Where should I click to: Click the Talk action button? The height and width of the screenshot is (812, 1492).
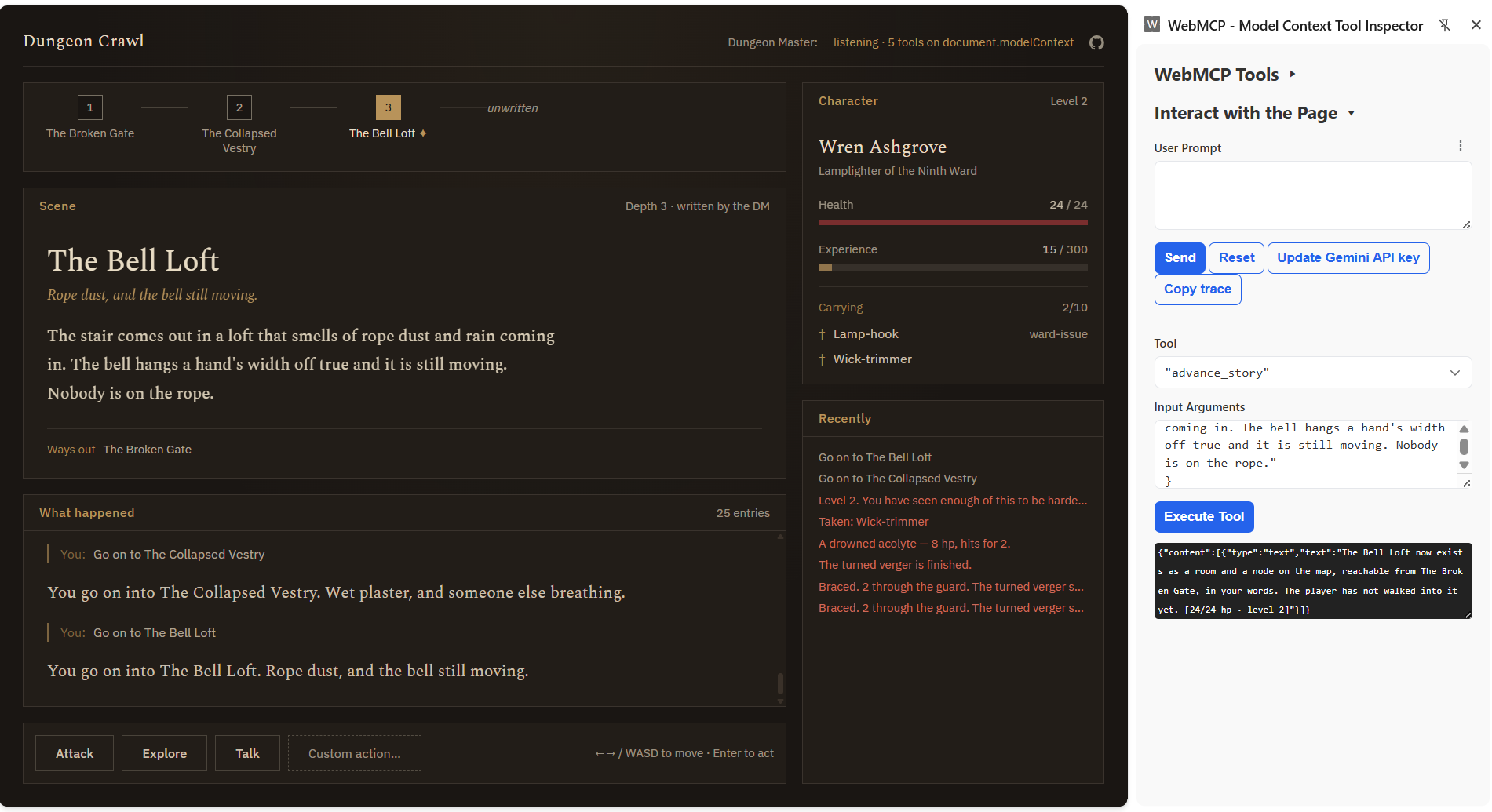tap(247, 753)
